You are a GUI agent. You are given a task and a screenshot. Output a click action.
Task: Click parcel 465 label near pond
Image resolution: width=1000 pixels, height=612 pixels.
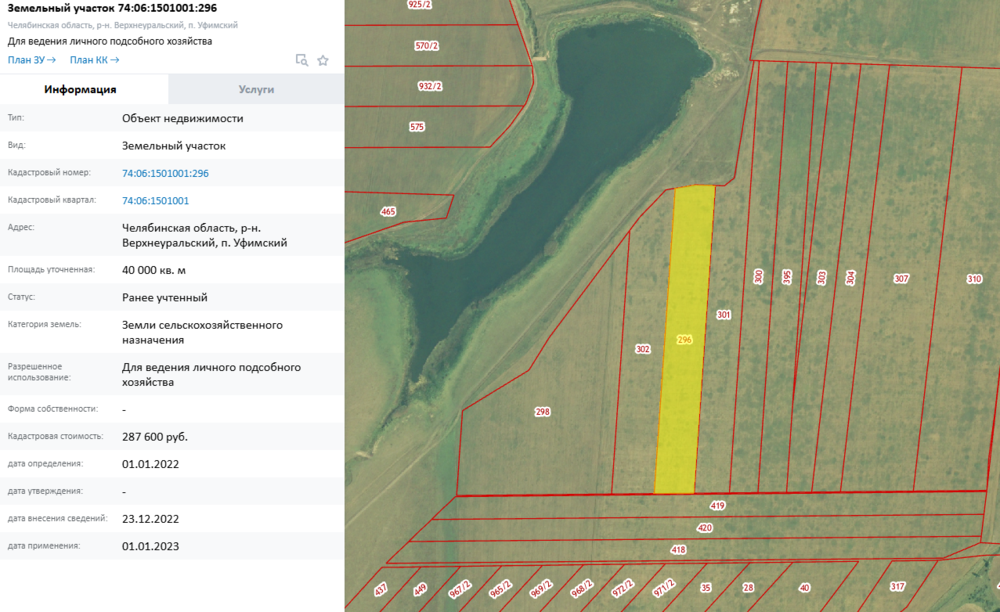(388, 211)
